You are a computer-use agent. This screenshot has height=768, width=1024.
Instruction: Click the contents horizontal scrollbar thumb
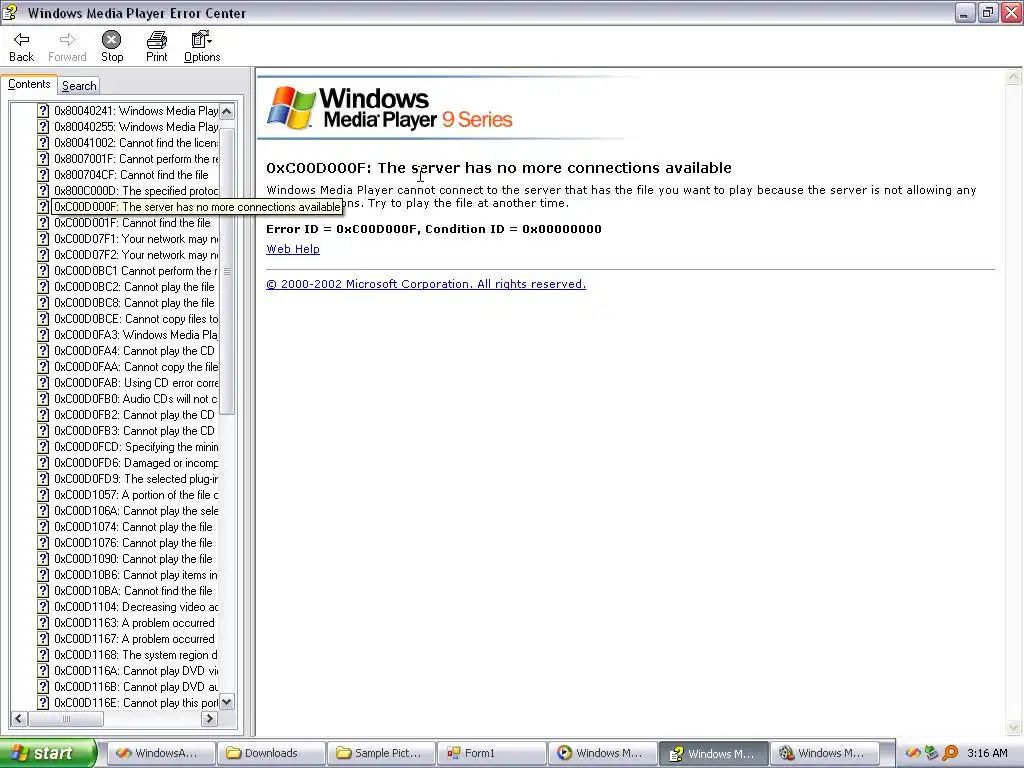pyautogui.click(x=65, y=718)
